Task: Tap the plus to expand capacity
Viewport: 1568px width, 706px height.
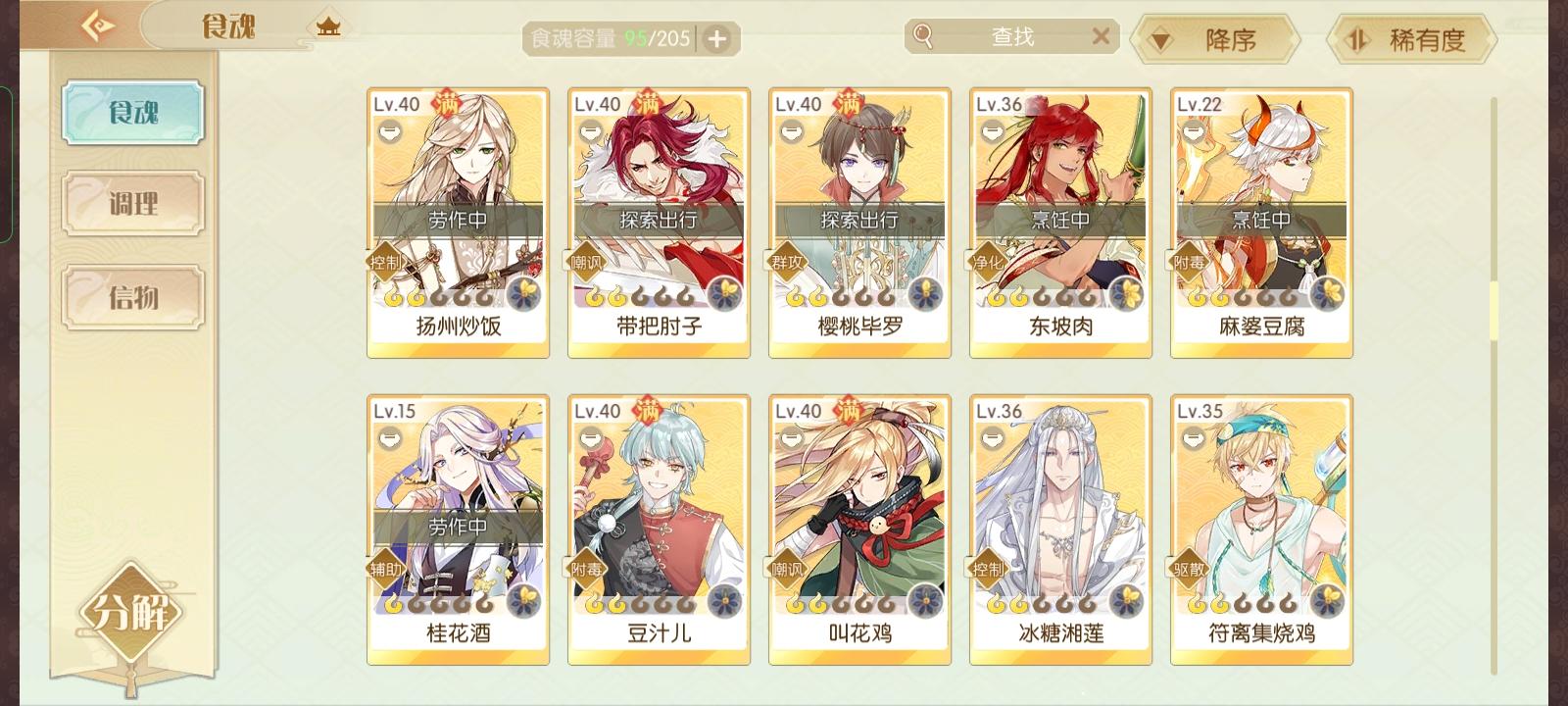Action: 717,39
